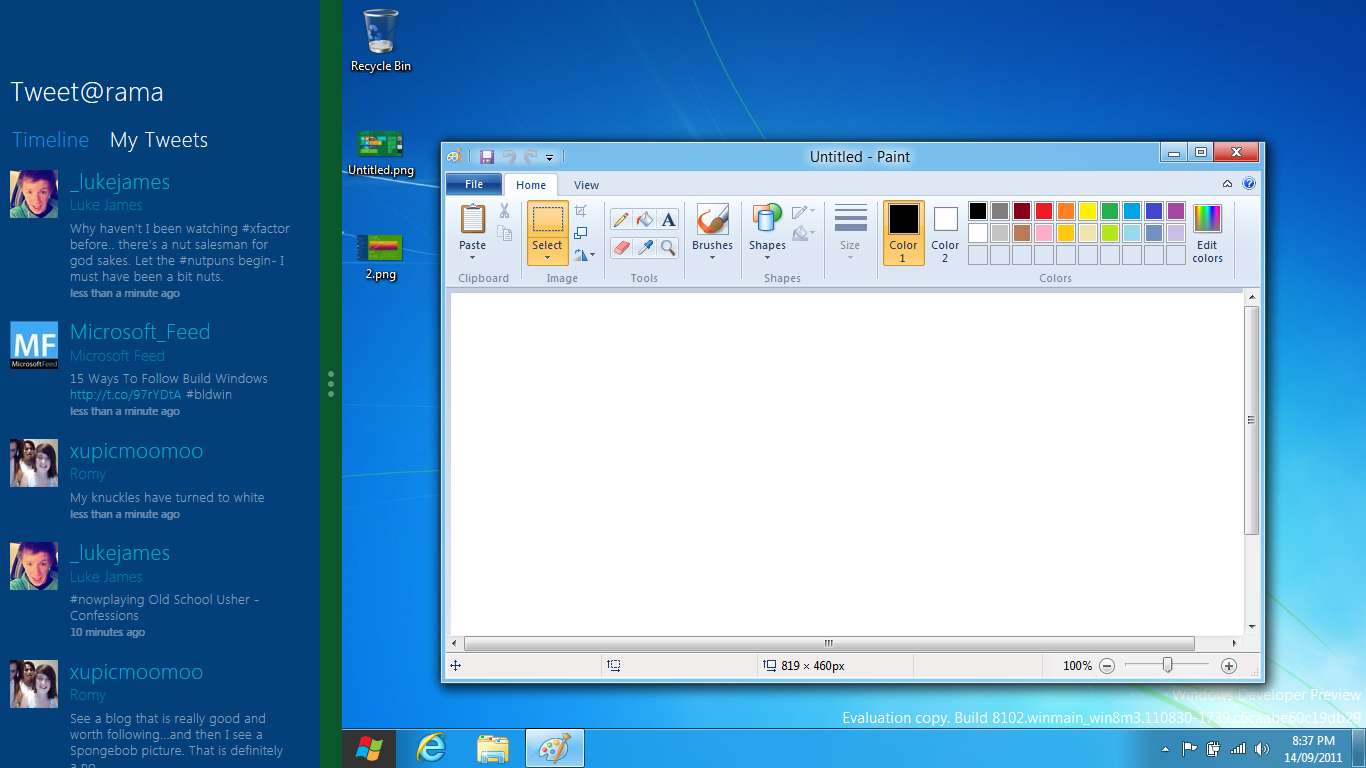1366x768 pixels.
Task: Open the Select dropdown arrow
Action: tap(547, 257)
